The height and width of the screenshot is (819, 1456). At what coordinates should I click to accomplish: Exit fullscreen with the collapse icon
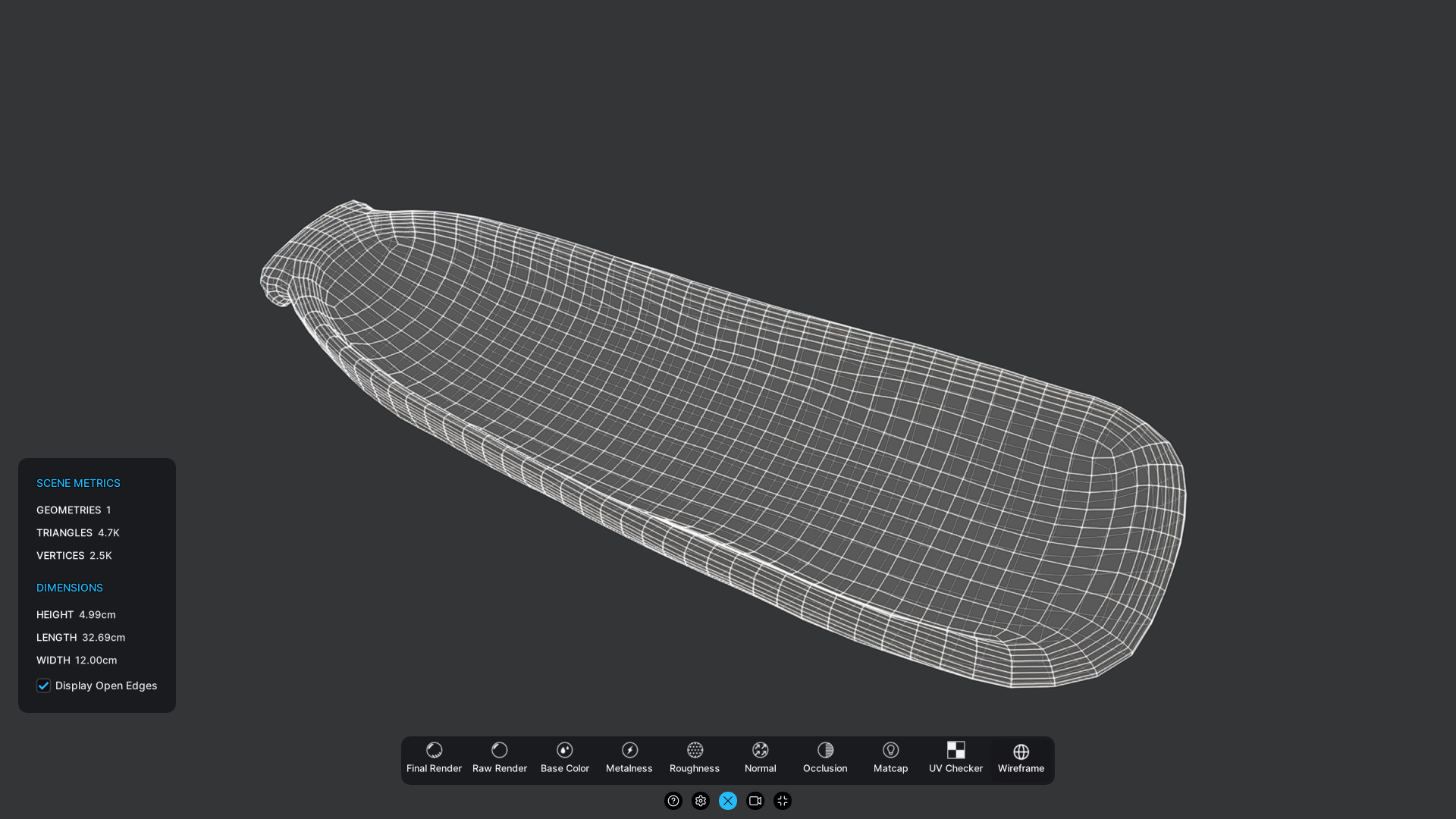(782, 801)
